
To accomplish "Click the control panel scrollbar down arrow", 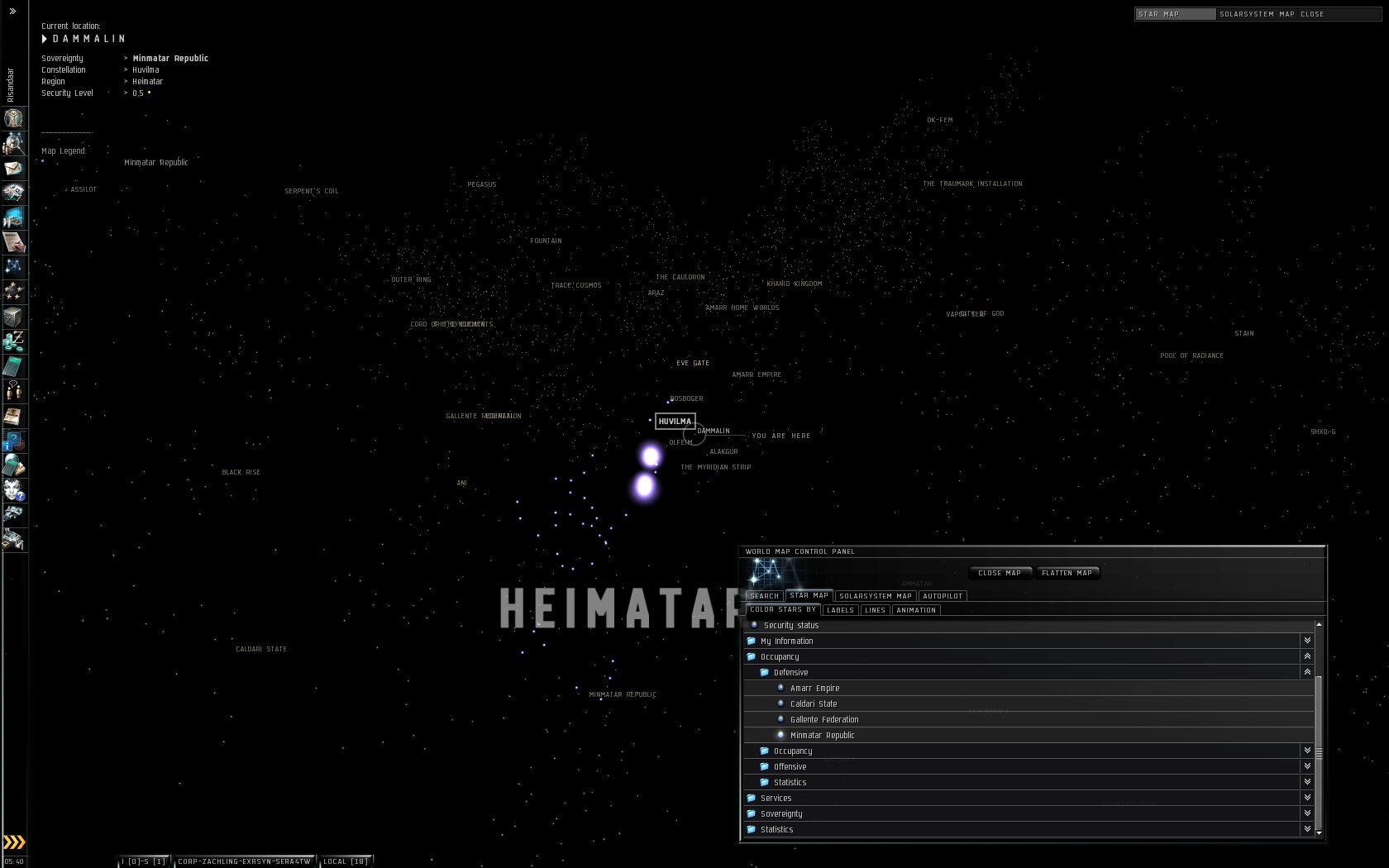I will 1319,832.
